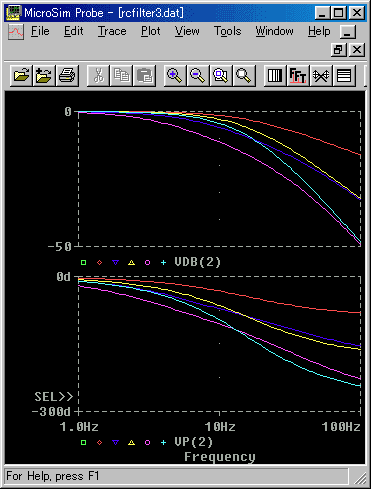Open the Help menu
Viewport: 371px width, 489px height.
click(x=319, y=31)
